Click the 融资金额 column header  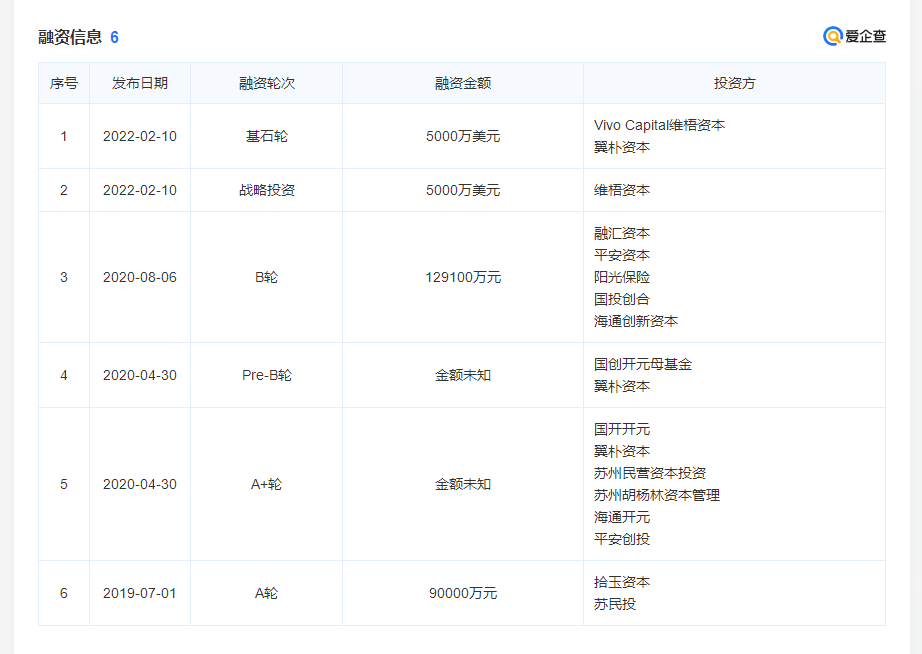click(x=462, y=83)
